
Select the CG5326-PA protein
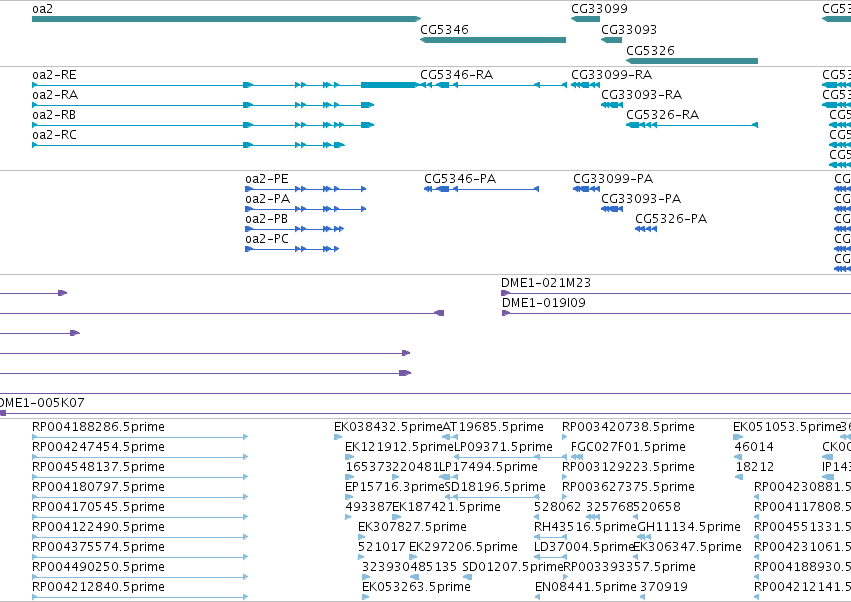646,229
